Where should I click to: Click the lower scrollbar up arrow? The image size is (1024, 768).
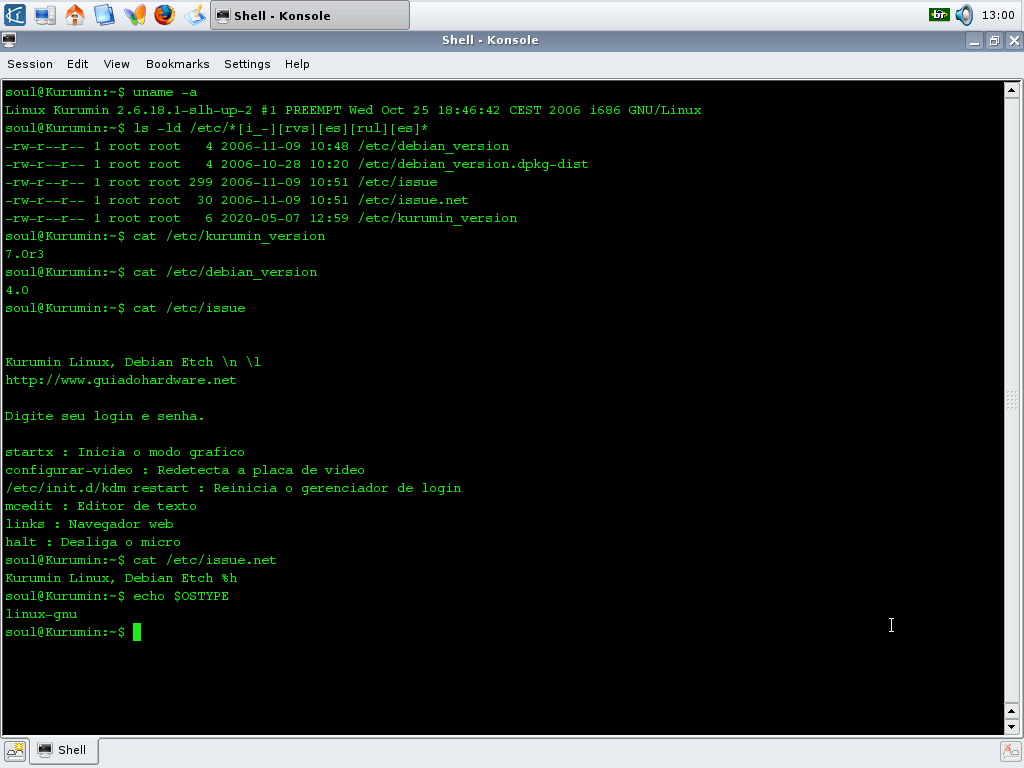point(1012,711)
